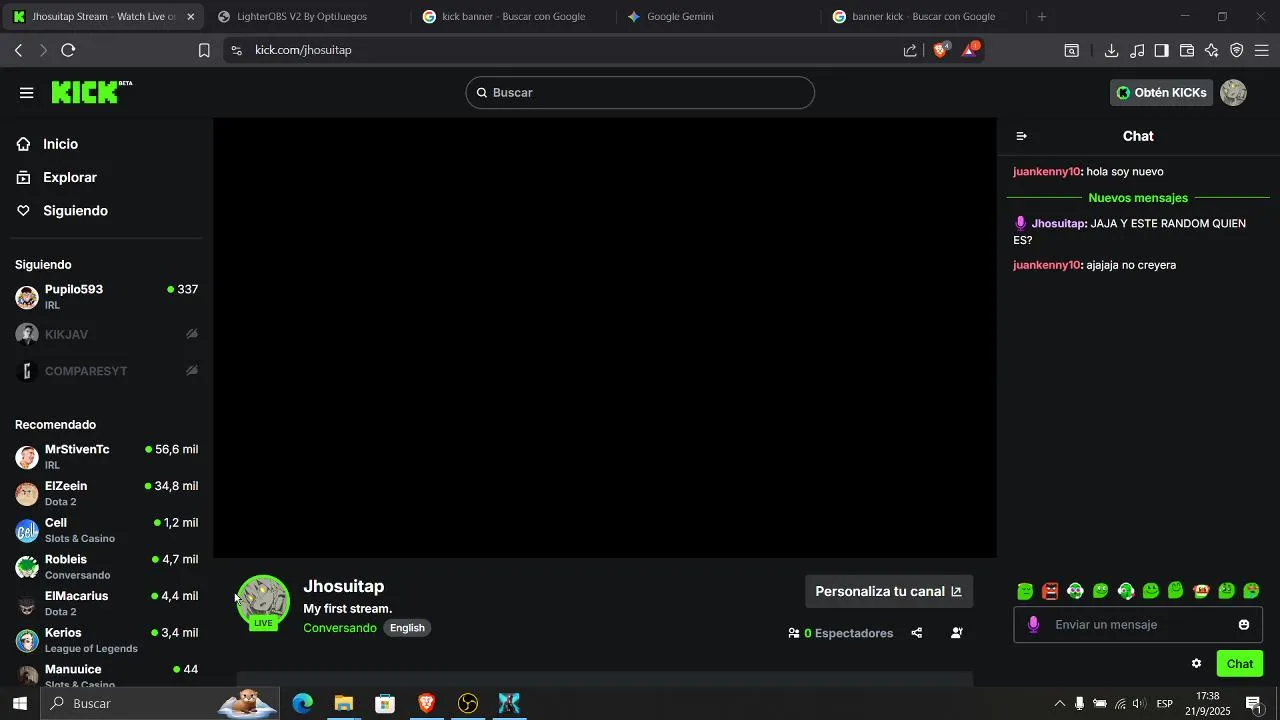Click the angry red emote
The height and width of the screenshot is (720, 1280).
tap(1050, 591)
